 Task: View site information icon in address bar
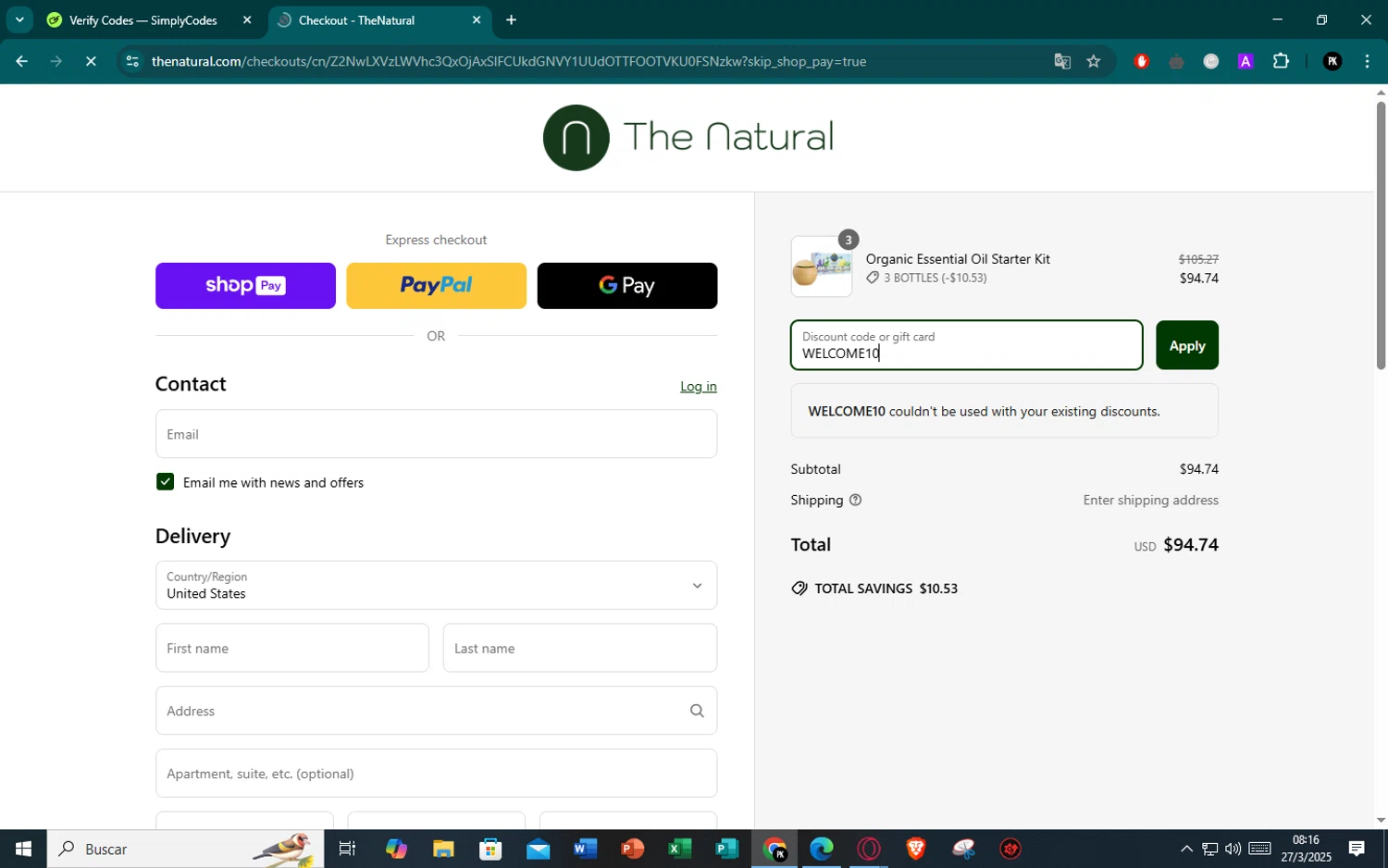pyautogui.click(x=132, y=62)
